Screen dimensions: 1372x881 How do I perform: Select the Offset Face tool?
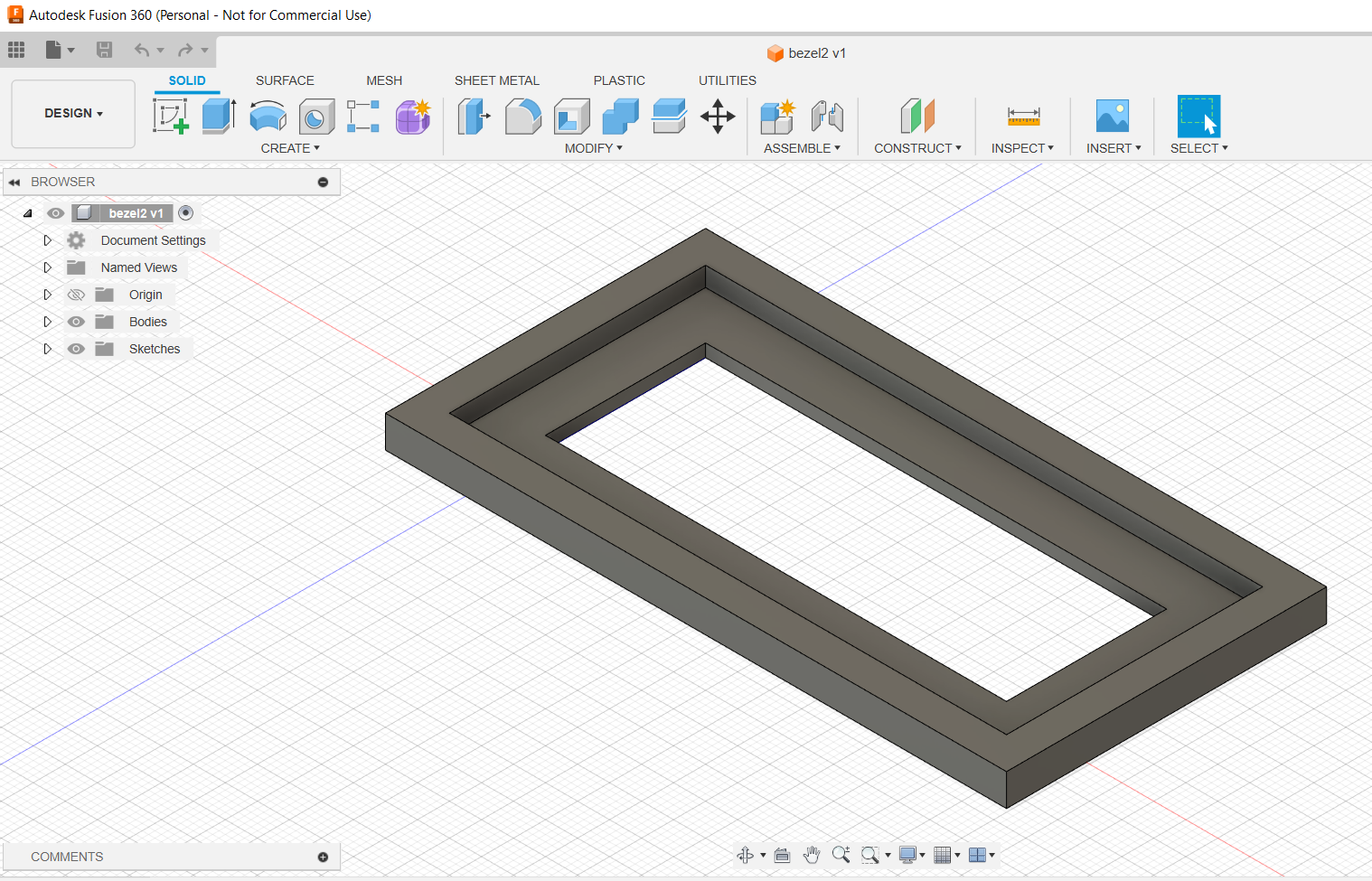tap(669, 117)
